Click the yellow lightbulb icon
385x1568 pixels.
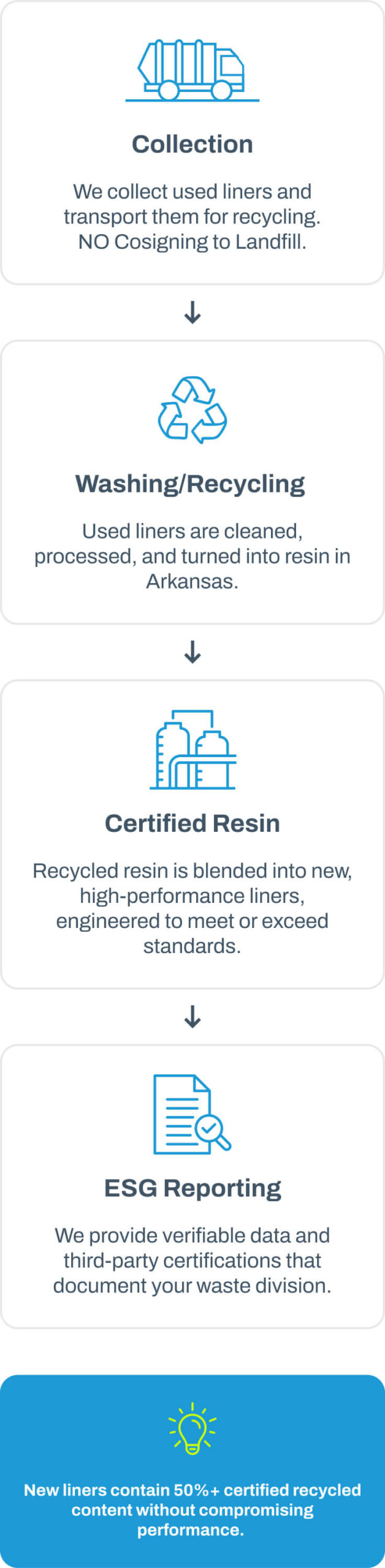tap(192, 1428)
